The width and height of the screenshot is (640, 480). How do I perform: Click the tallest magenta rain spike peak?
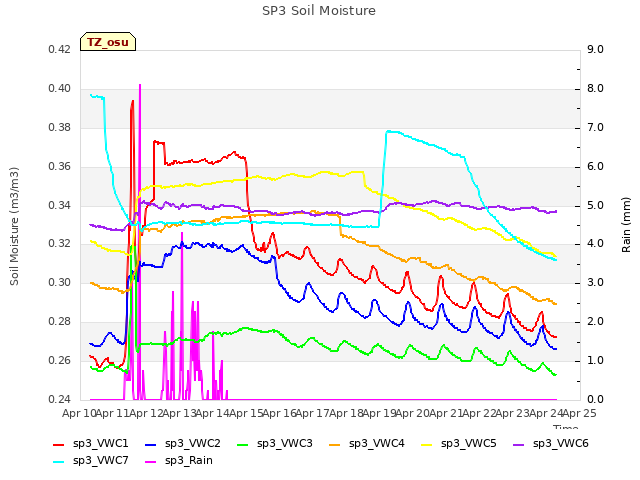click(140, 85)
